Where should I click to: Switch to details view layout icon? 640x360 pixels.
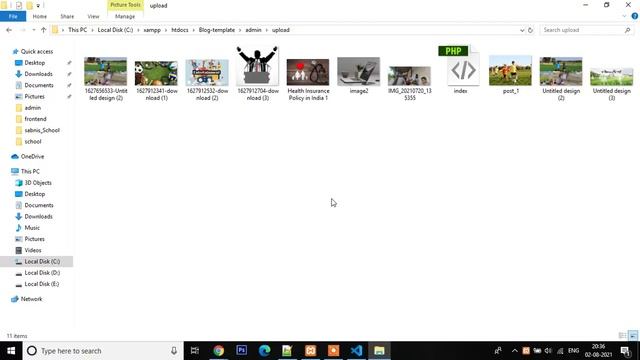(622, 336)
